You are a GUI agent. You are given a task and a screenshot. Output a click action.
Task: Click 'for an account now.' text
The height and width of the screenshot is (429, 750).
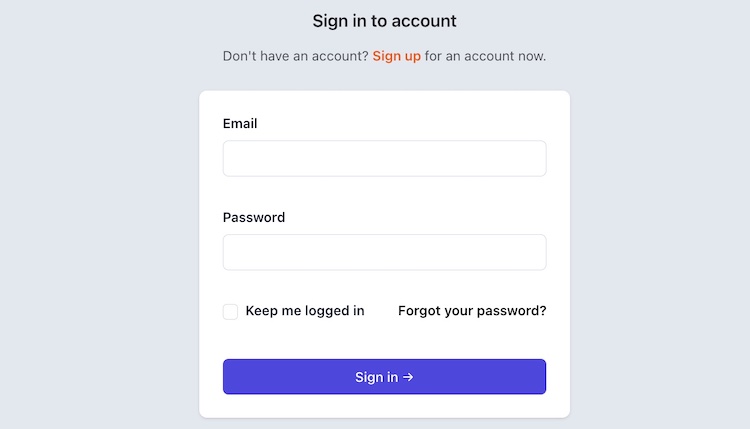485,56
